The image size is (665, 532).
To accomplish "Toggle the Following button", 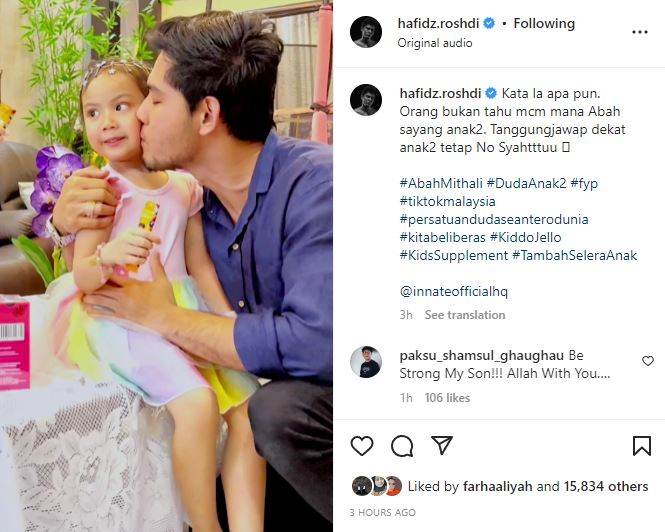I will click(x=544, y=23).
